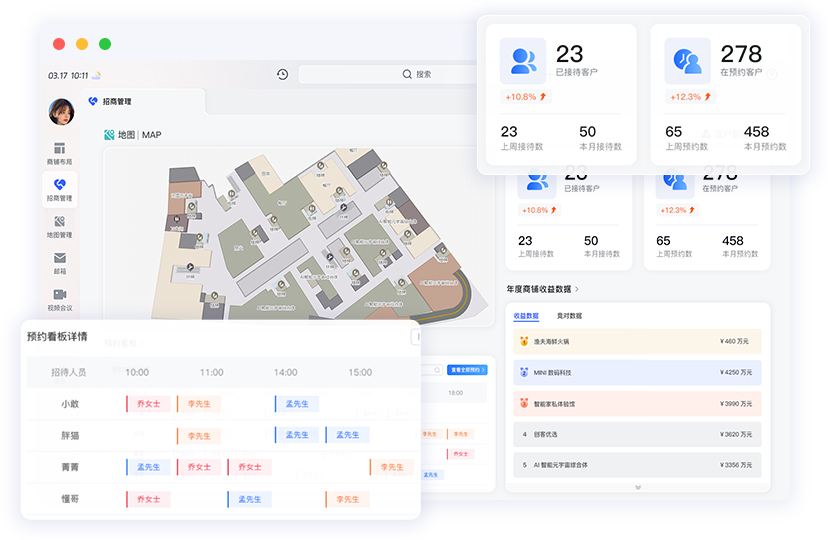Open 商铺布局 in the sidebar
This screenshot has height=540, width=830.
[x=59, y=153]
